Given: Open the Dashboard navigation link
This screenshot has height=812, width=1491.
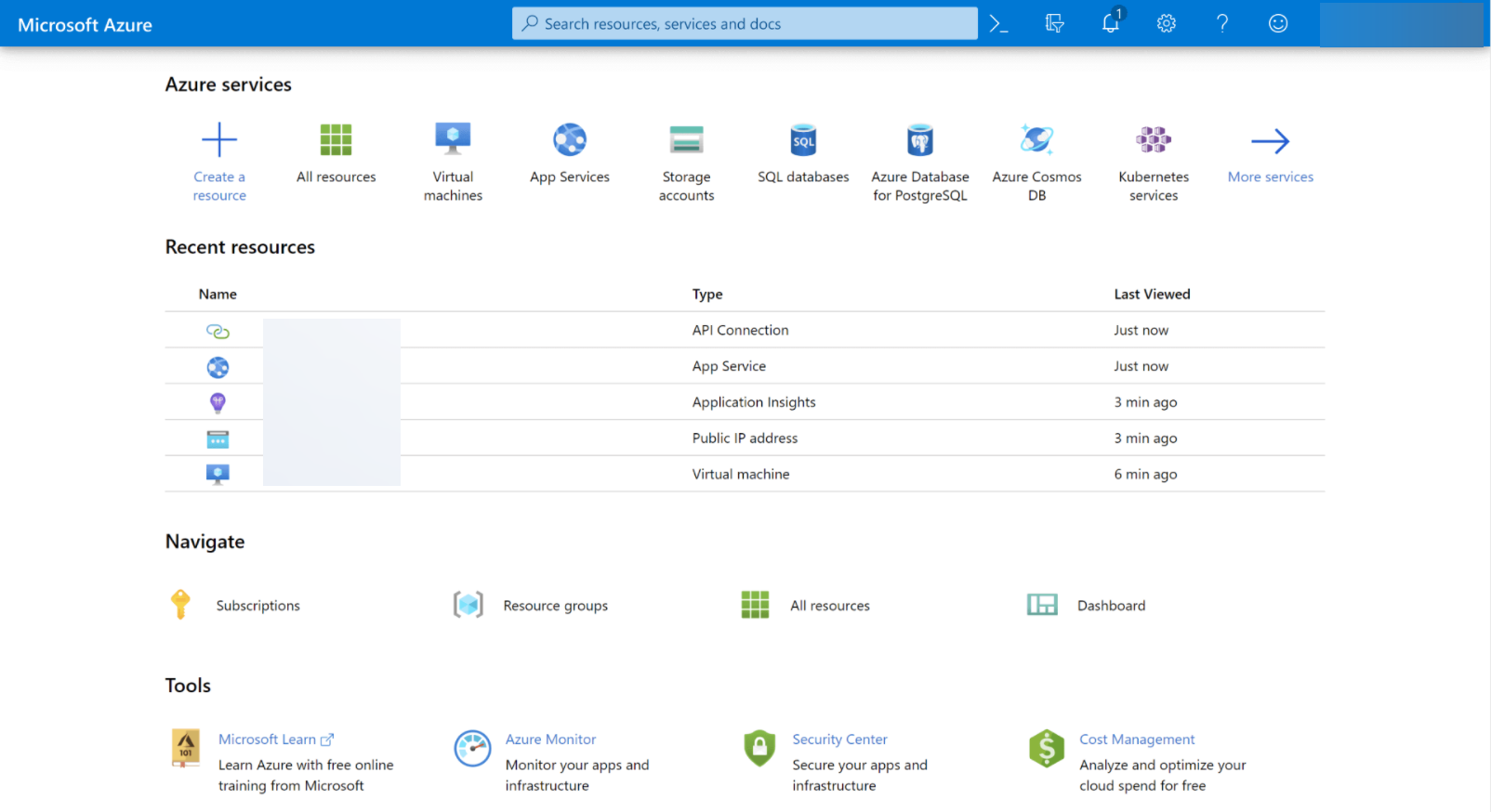Looking at the screenshot, I should (x=1111, y=606).
